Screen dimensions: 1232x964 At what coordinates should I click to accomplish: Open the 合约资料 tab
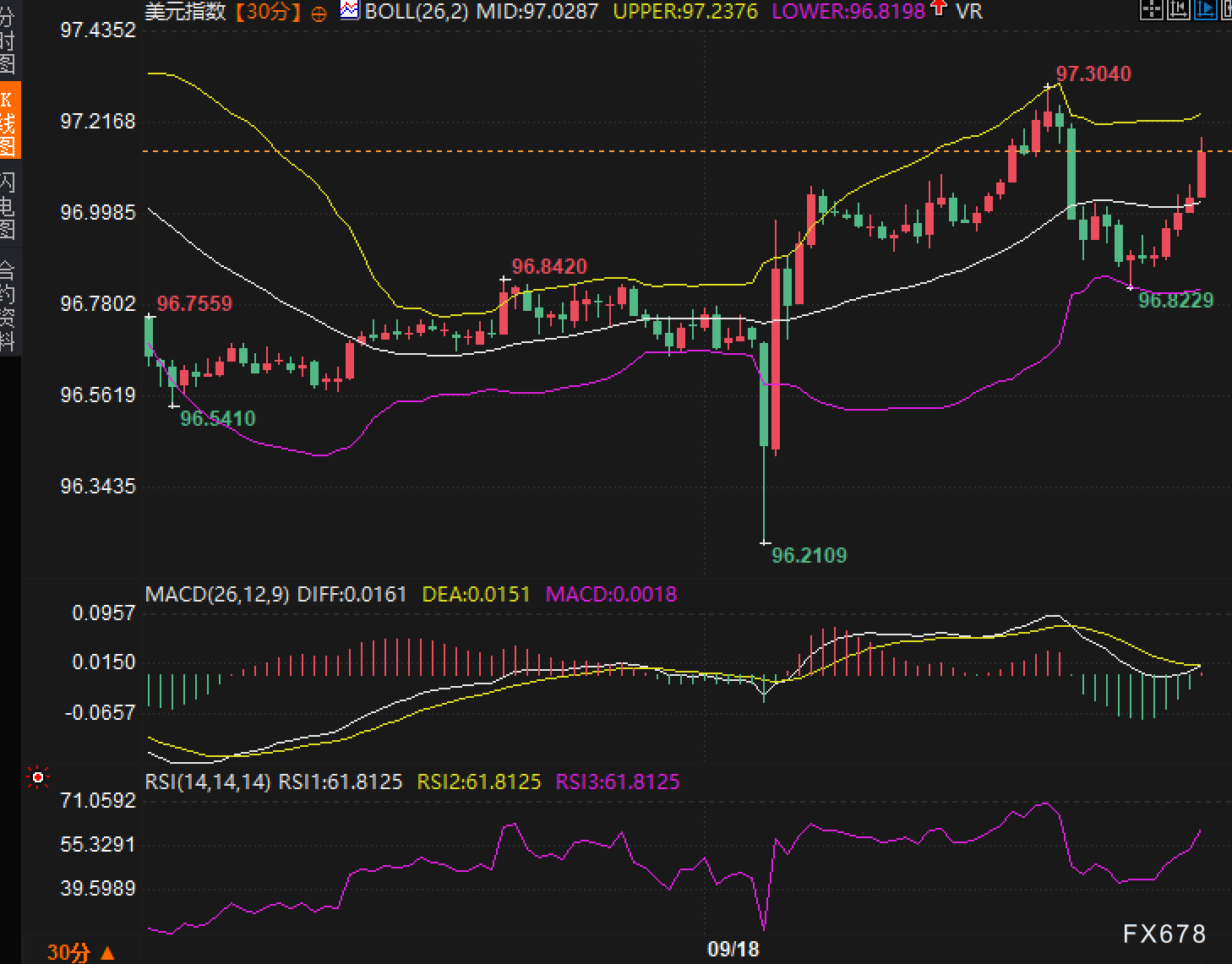point(8,306)
